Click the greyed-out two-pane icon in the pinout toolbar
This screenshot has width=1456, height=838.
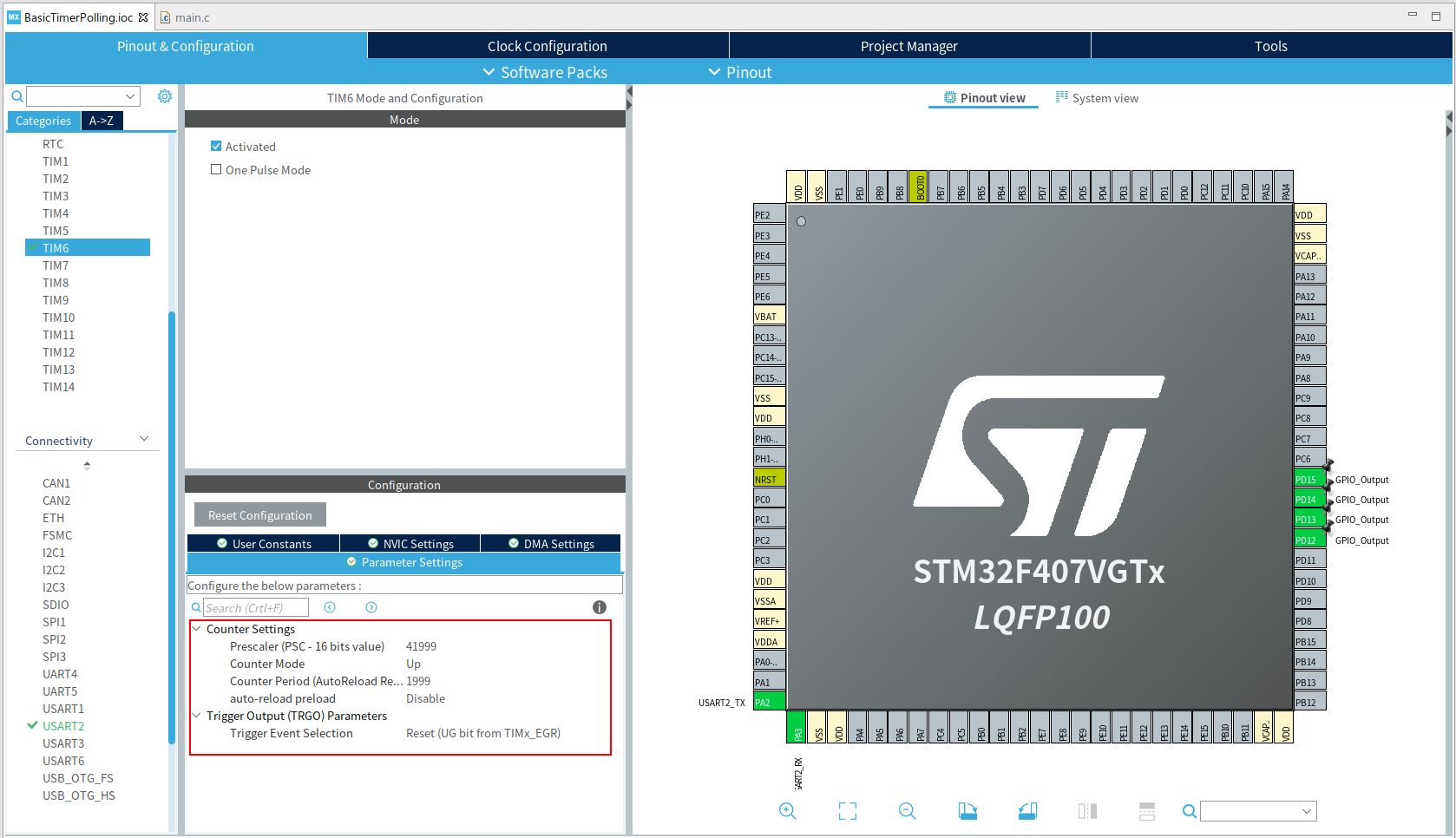click(1087, 811)
